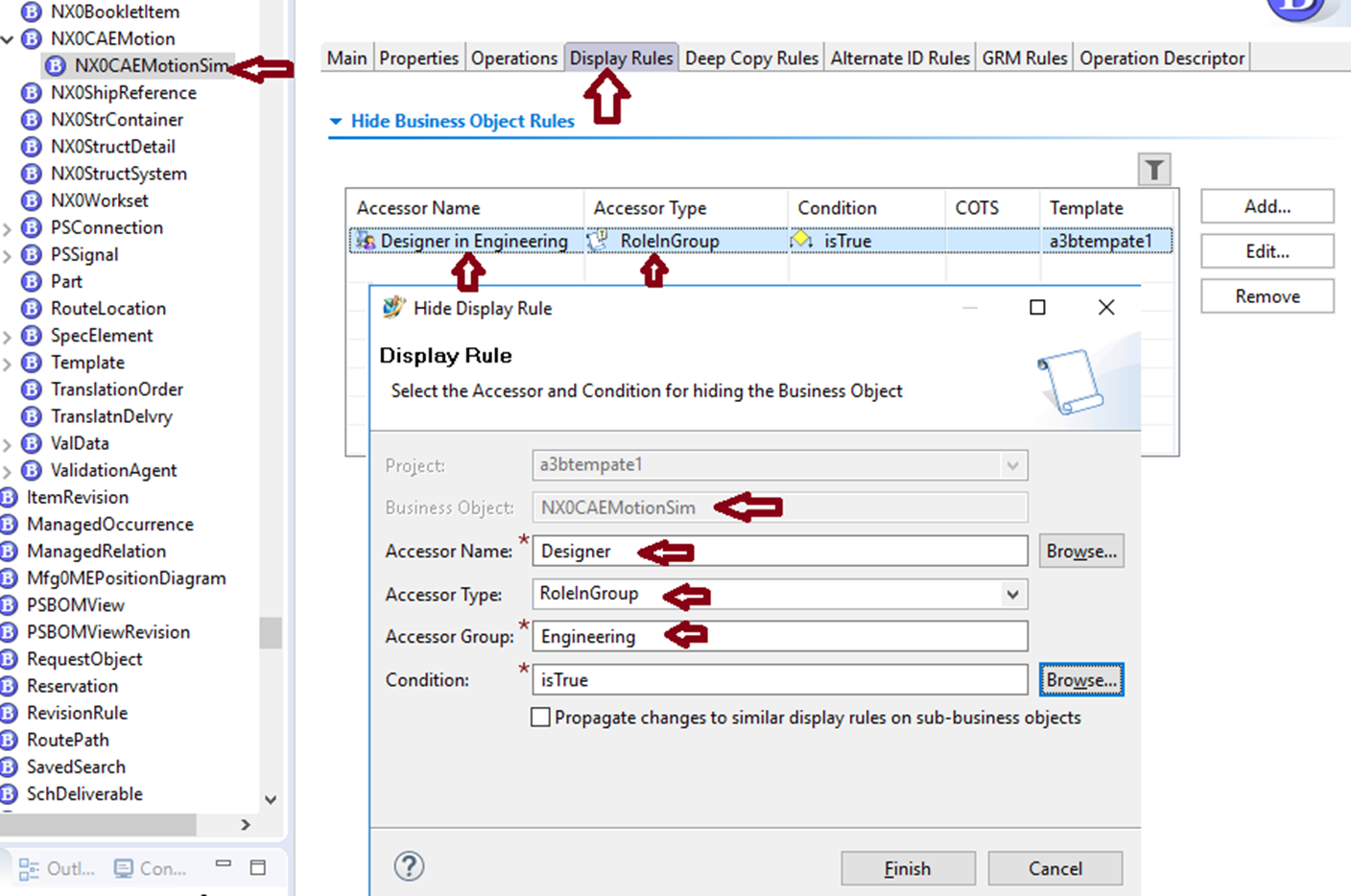Click into the Accessor Name field

click(780, 551)
